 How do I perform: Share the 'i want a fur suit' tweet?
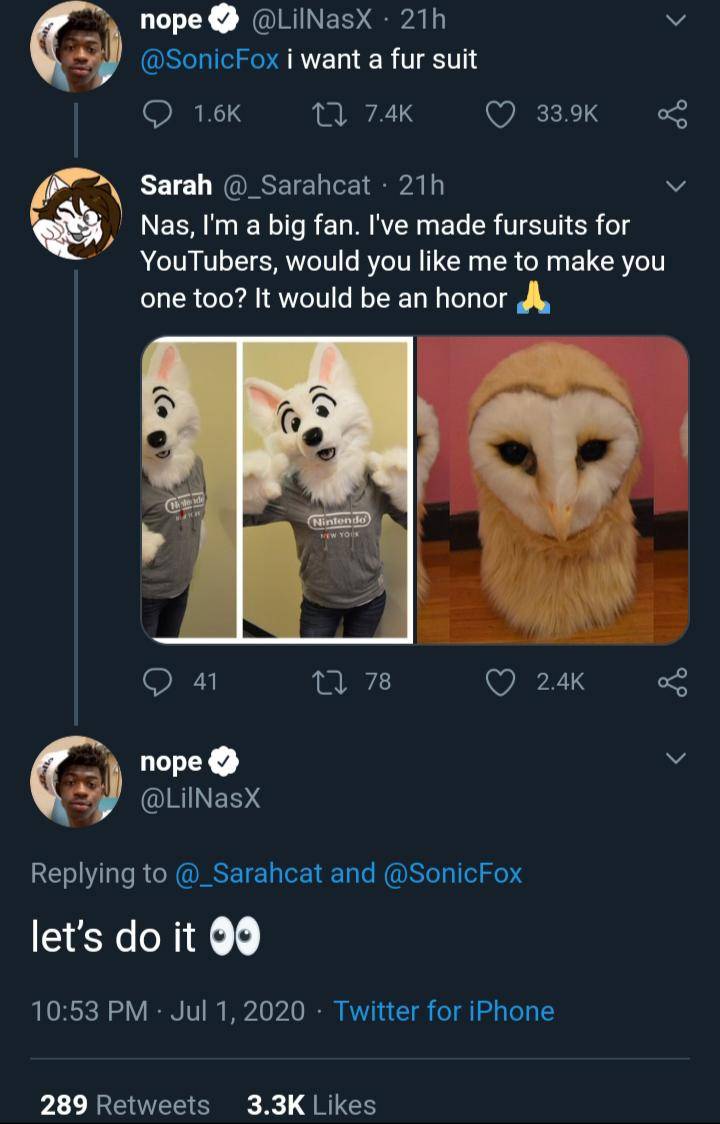coord(673,115)
